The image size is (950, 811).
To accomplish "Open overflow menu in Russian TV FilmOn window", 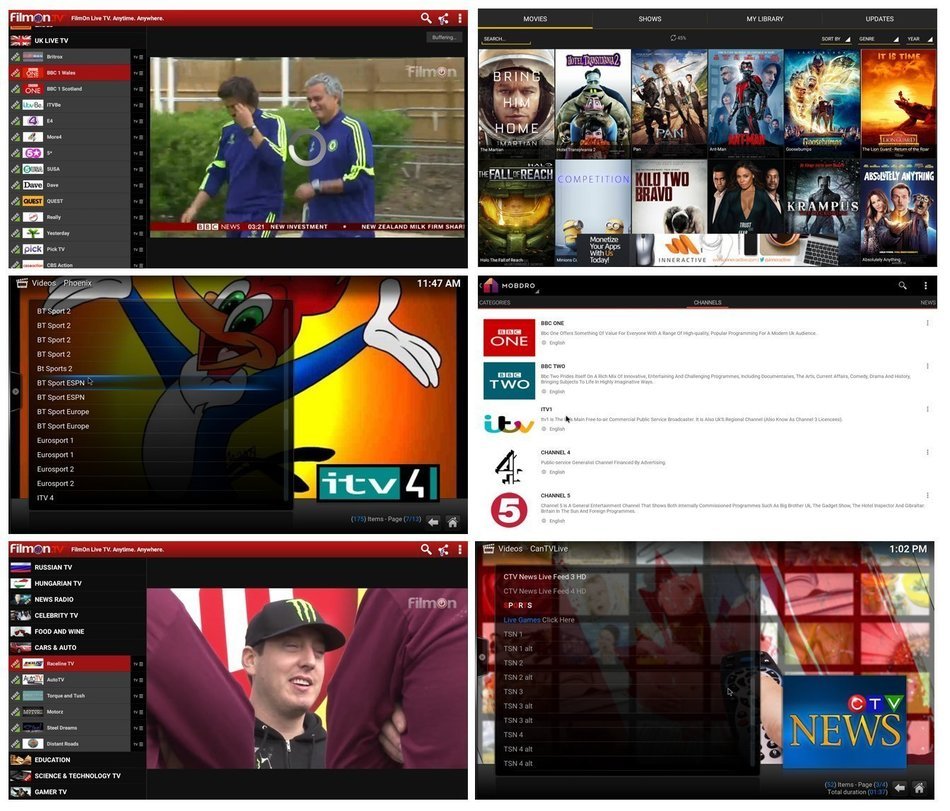I will point(460,550).
